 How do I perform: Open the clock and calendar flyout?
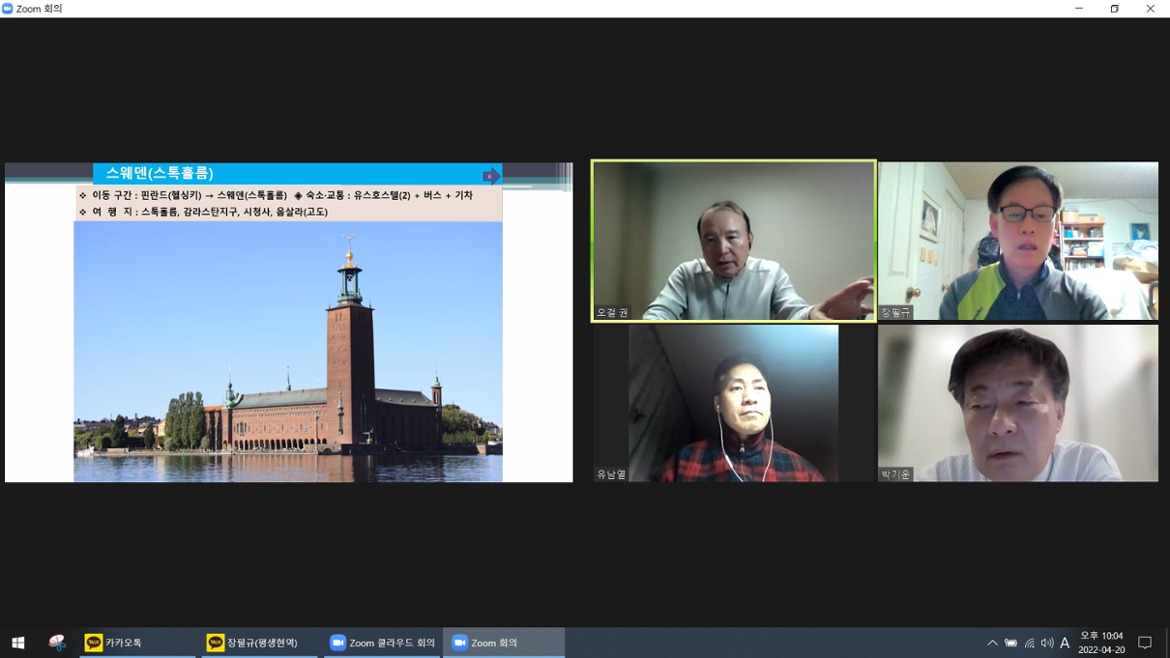[1101, 642]
